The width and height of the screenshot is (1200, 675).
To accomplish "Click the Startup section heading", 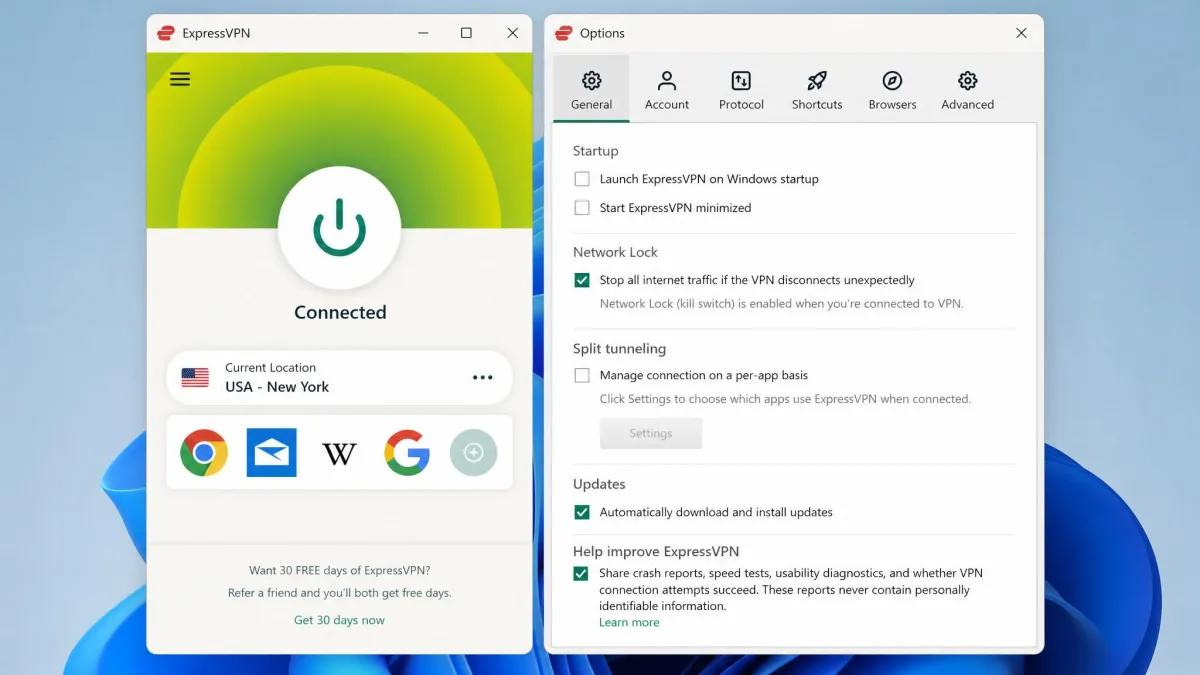I will coord(595,151).
